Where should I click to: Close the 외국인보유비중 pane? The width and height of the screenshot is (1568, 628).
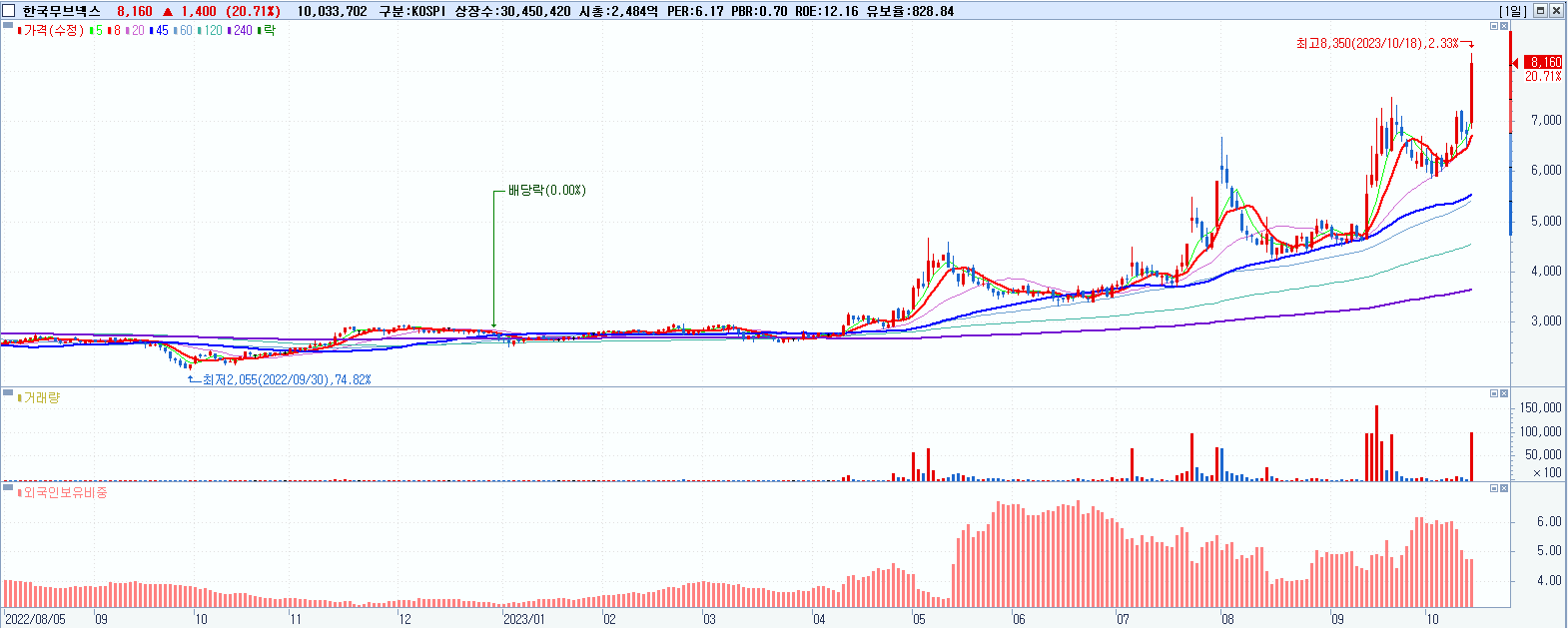click(1504, 488)
